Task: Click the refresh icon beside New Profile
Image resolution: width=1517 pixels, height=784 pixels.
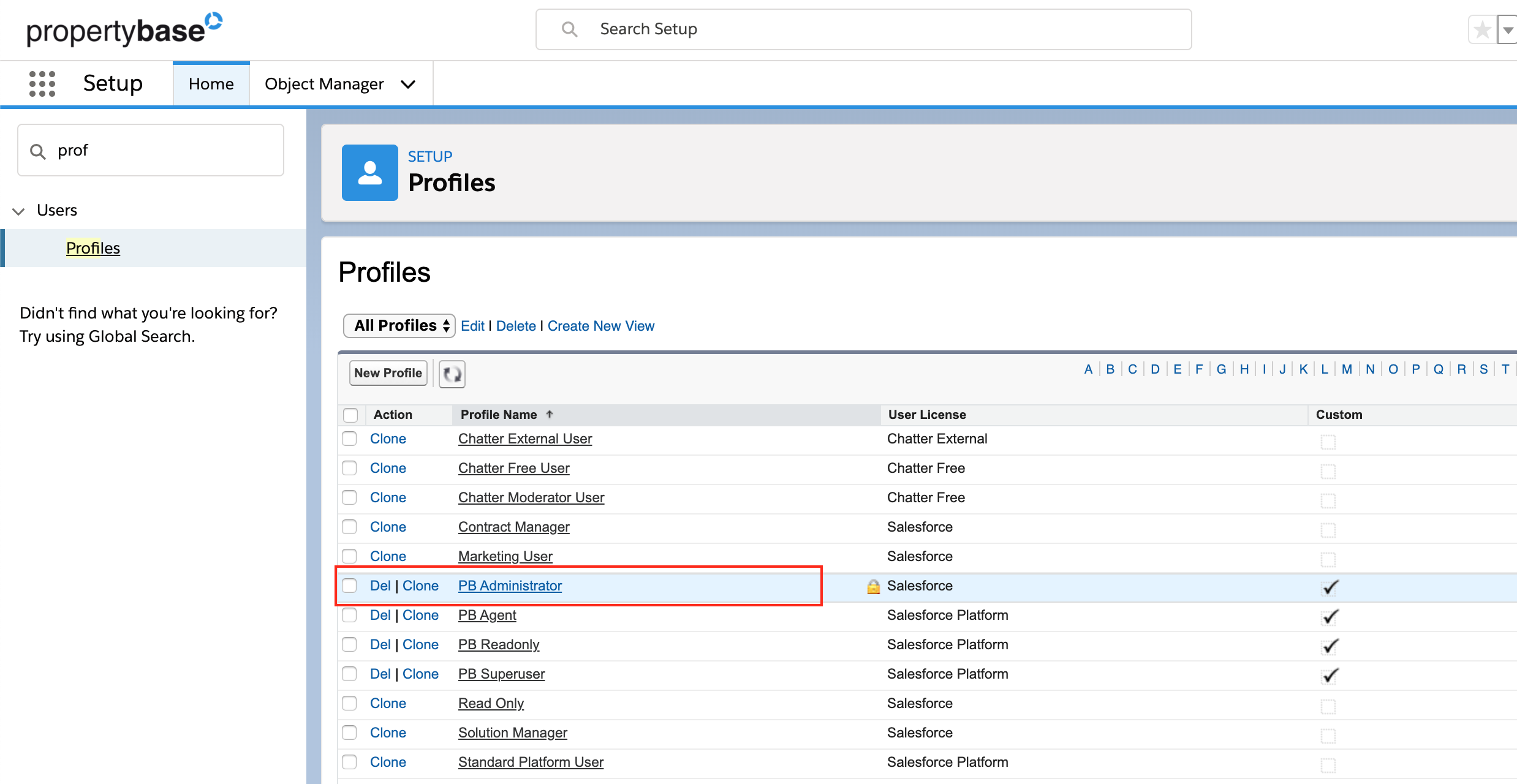Action: (452, 374)
